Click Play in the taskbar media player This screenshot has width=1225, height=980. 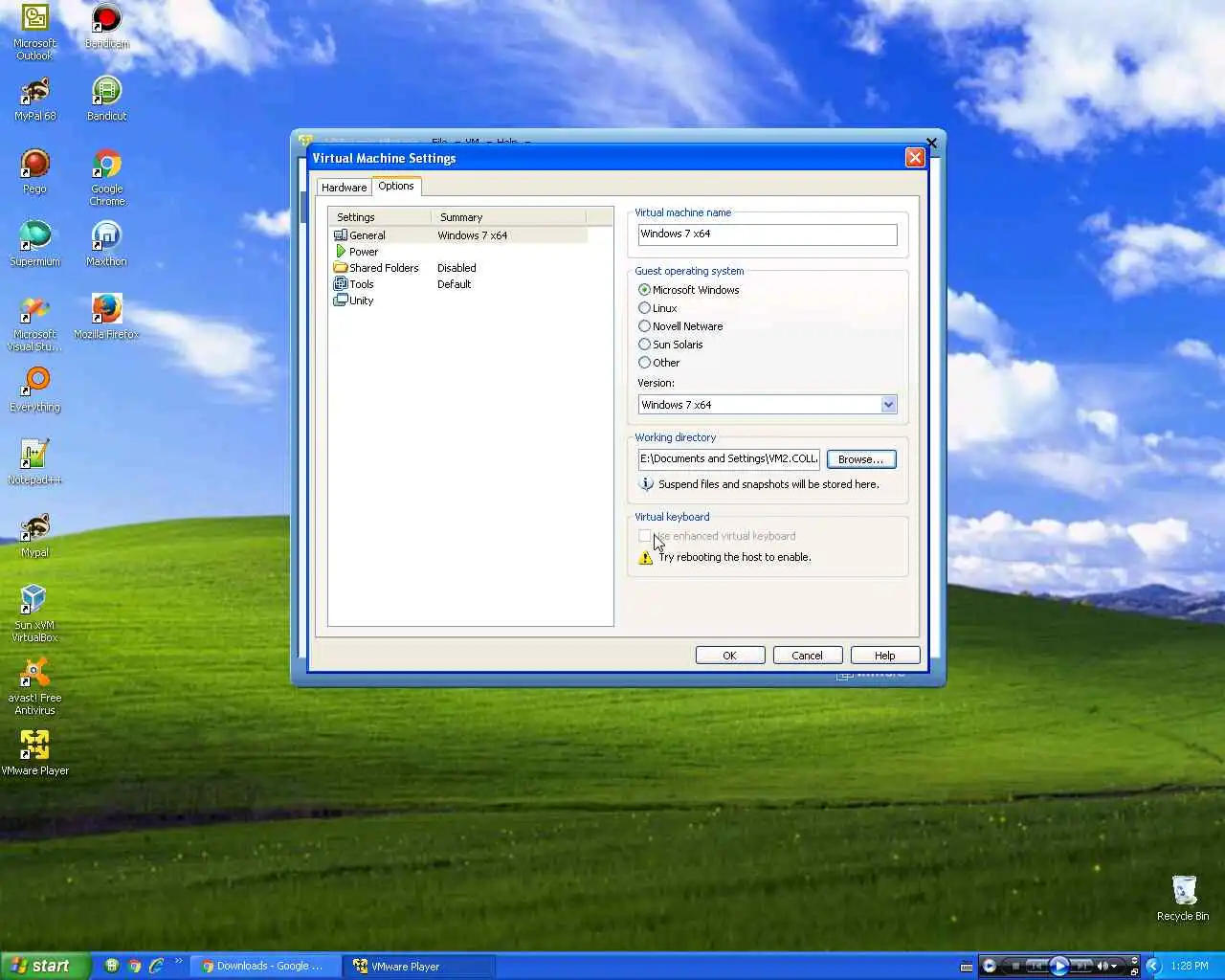[x=1059, y=966]
